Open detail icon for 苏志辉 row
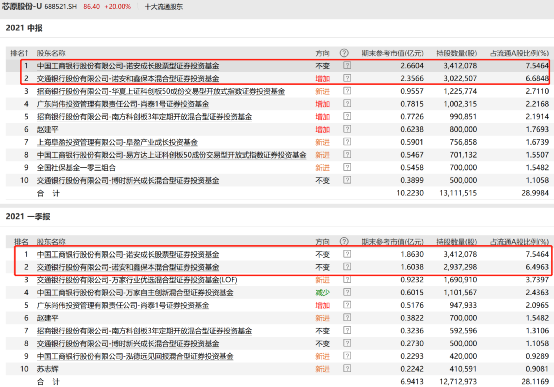This screenshot has width=554, height=387. 347,368
